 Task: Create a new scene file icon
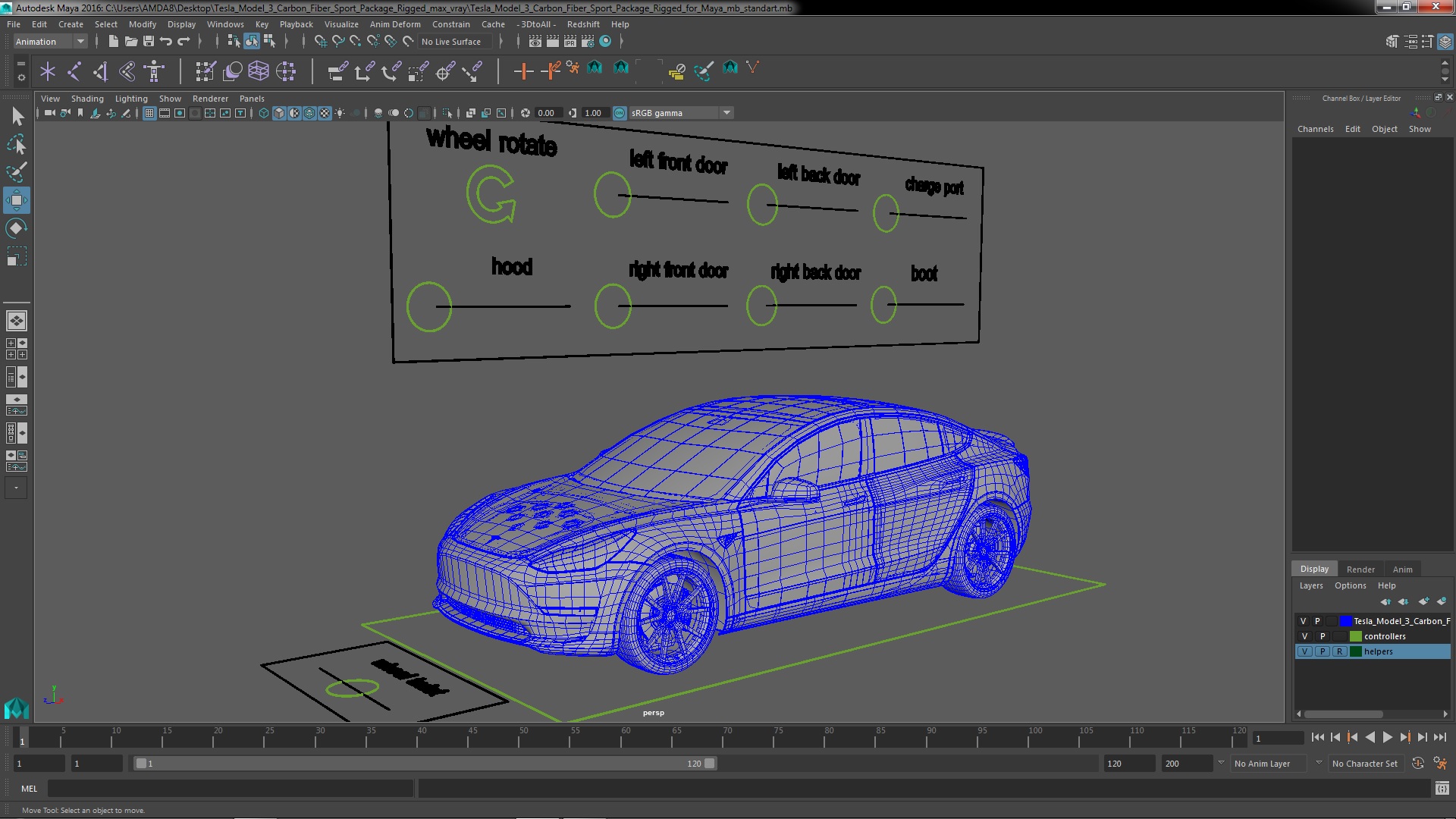113,42
